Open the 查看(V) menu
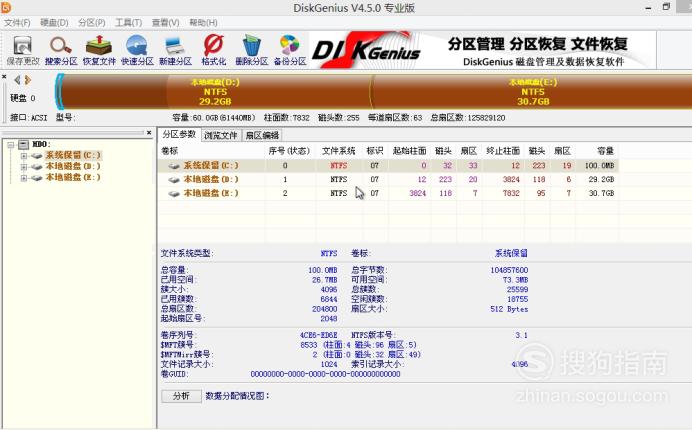 point(165,23)
